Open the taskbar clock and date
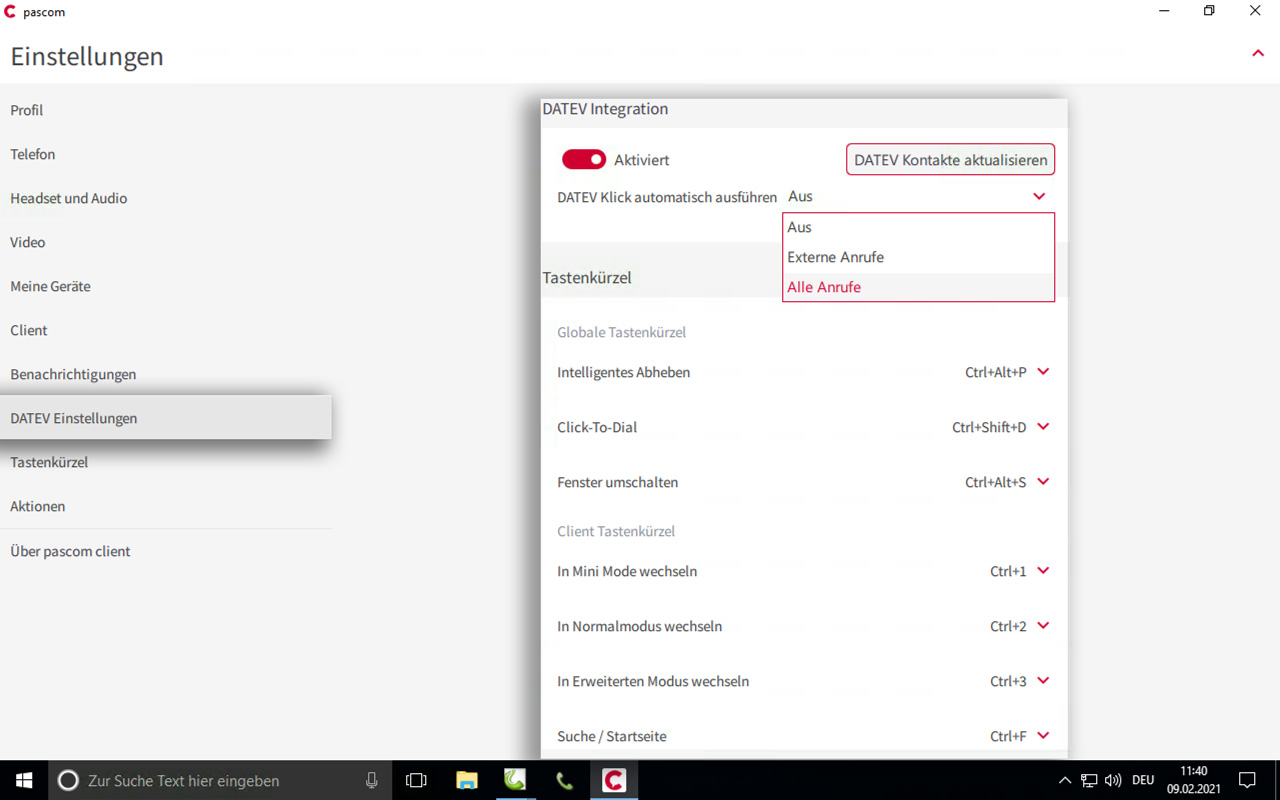 pos(1194,780)
